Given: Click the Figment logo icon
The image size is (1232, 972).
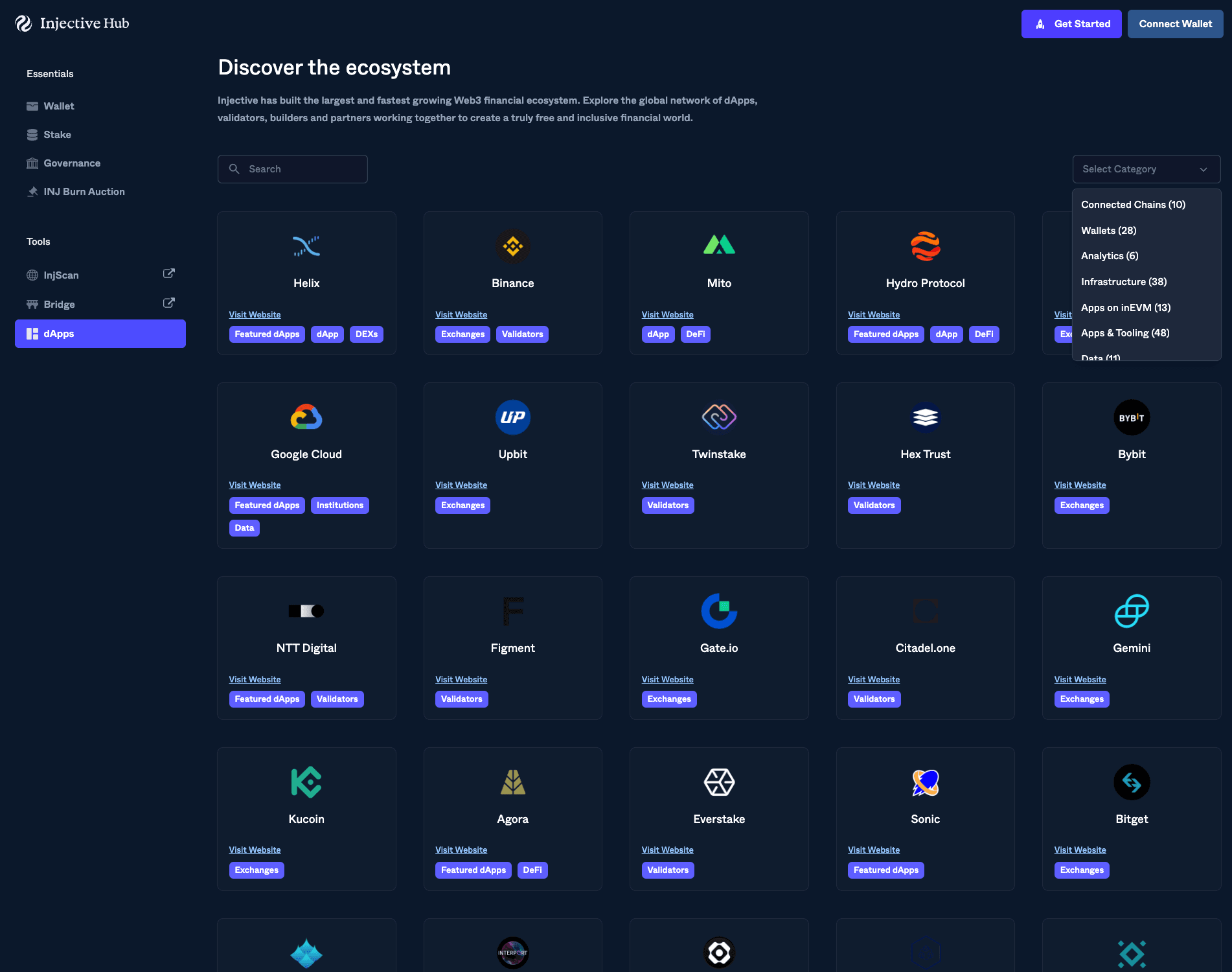Looking at the screenshot, I should (513, 611).
